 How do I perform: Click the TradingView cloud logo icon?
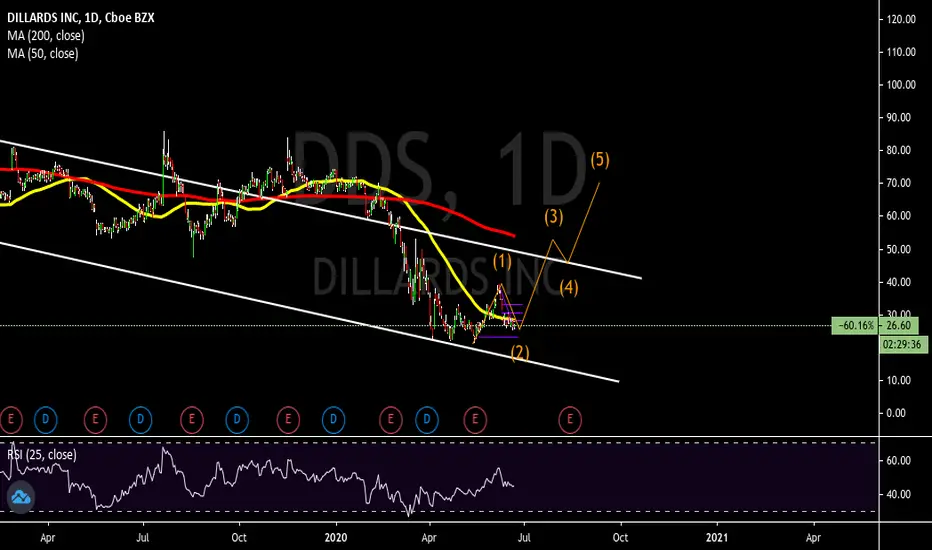pos(20,496)
